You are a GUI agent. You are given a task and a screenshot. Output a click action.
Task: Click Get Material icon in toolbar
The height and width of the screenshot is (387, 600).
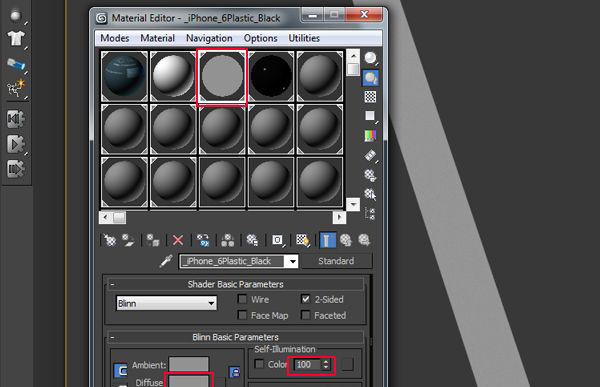pyautogui.click(x=110, y=240)
